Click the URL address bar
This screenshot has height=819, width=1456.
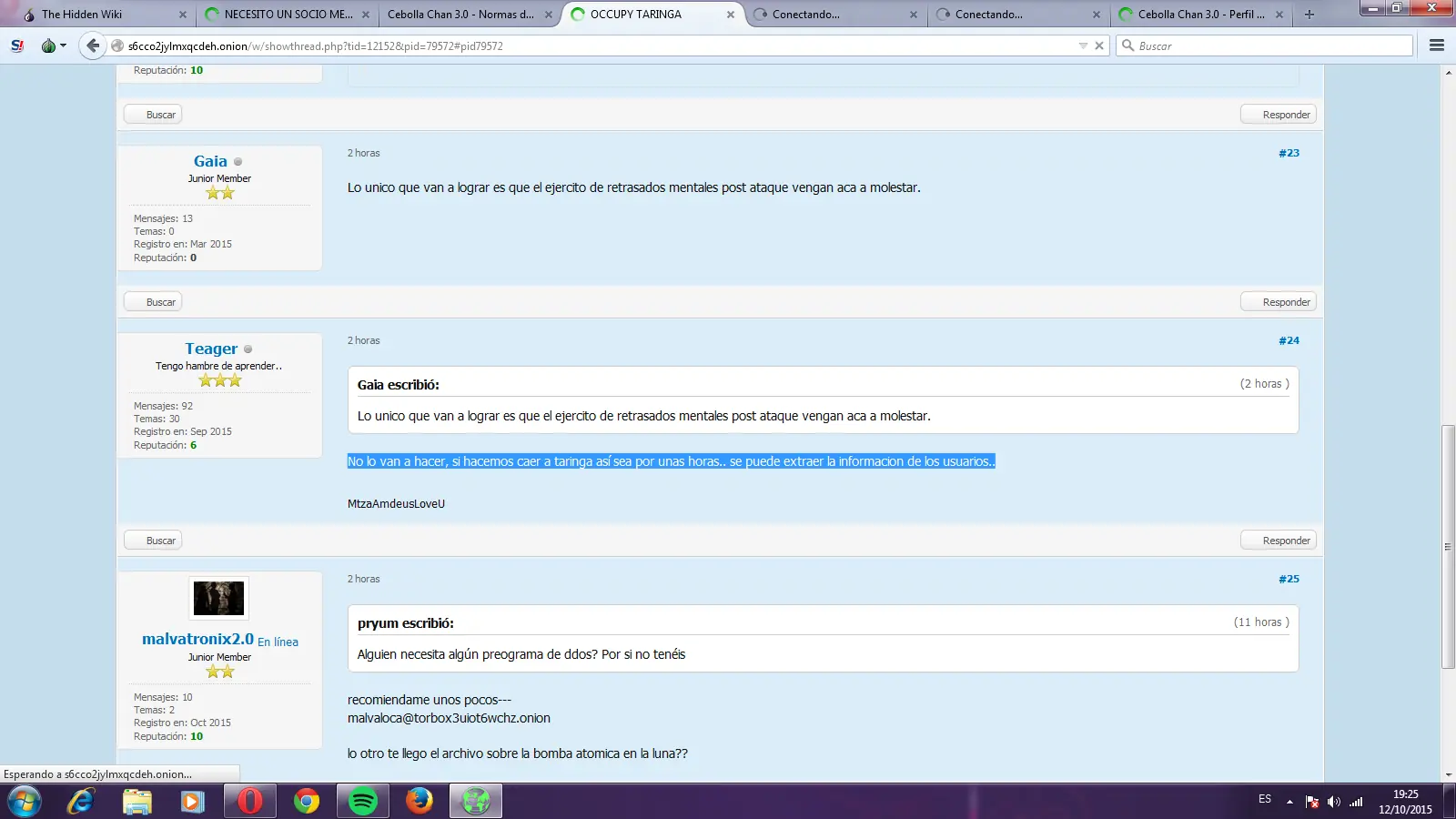click(x=601, y=45)
